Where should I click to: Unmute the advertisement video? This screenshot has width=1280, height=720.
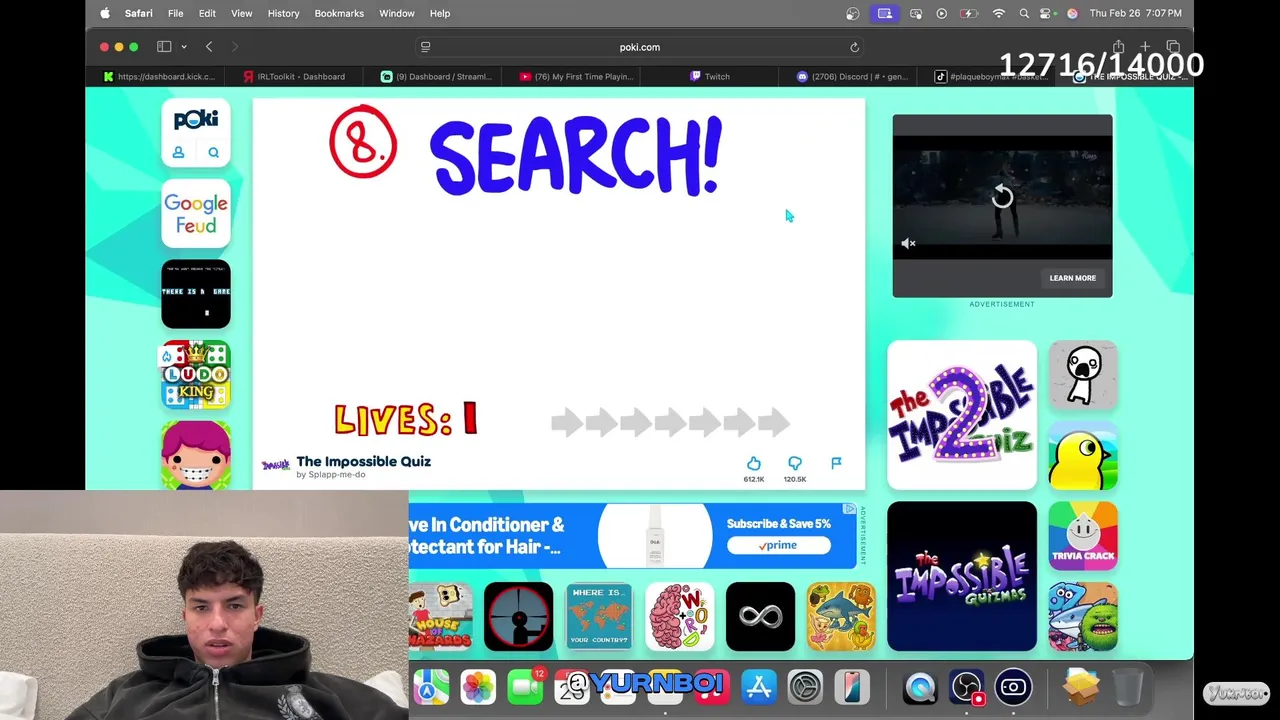tap(908, 243)
